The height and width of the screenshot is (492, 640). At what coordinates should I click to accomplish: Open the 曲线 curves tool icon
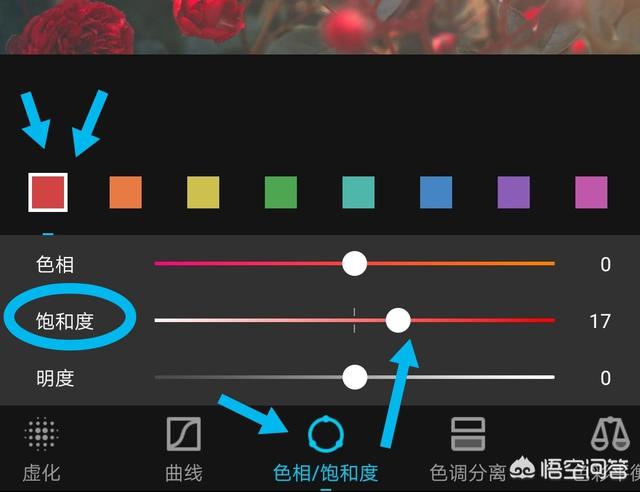pyautogui.click(x=184, y=434)
